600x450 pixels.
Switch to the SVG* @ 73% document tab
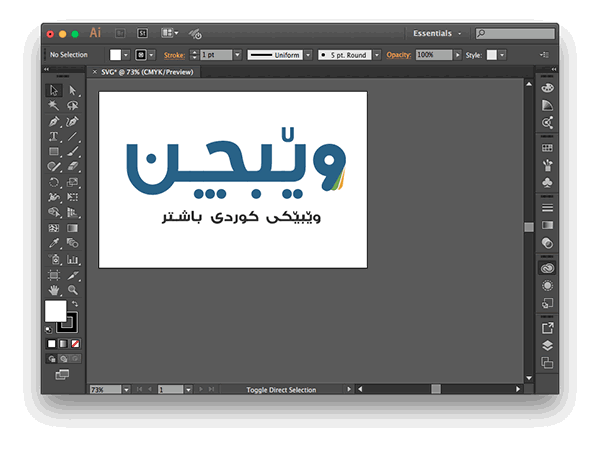[147, 72]
